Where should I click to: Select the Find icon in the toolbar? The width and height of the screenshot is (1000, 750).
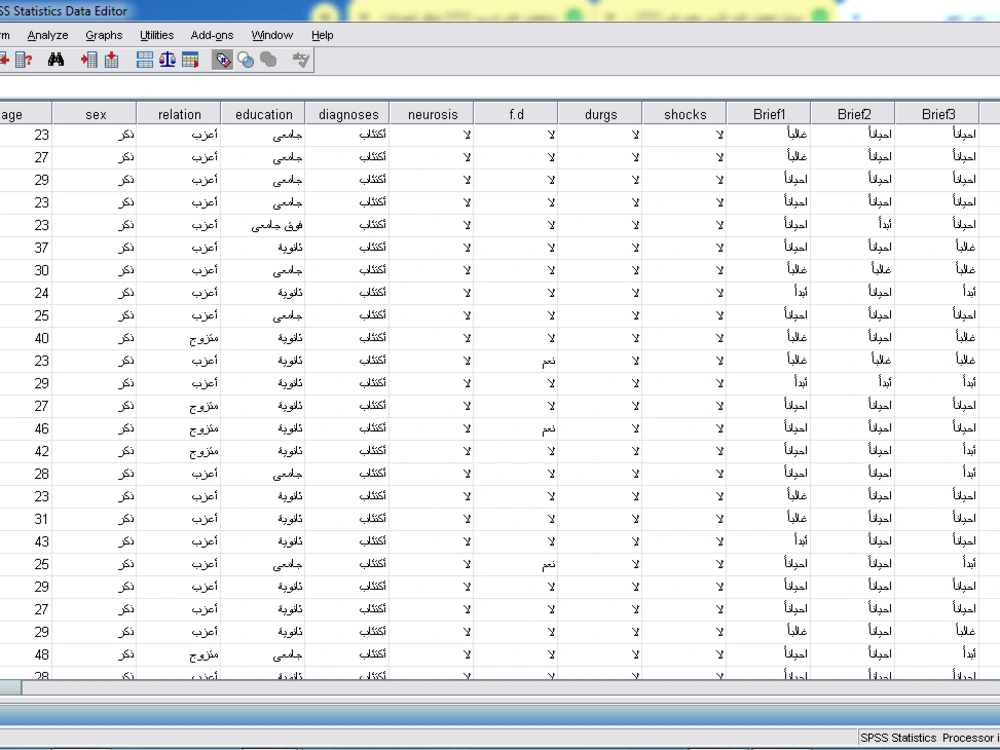(56, 59)
